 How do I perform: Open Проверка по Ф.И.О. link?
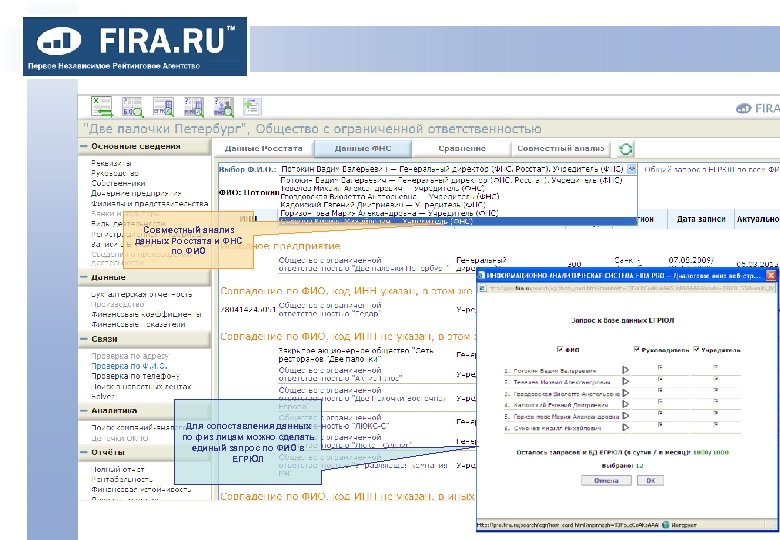tap(129, 366)
